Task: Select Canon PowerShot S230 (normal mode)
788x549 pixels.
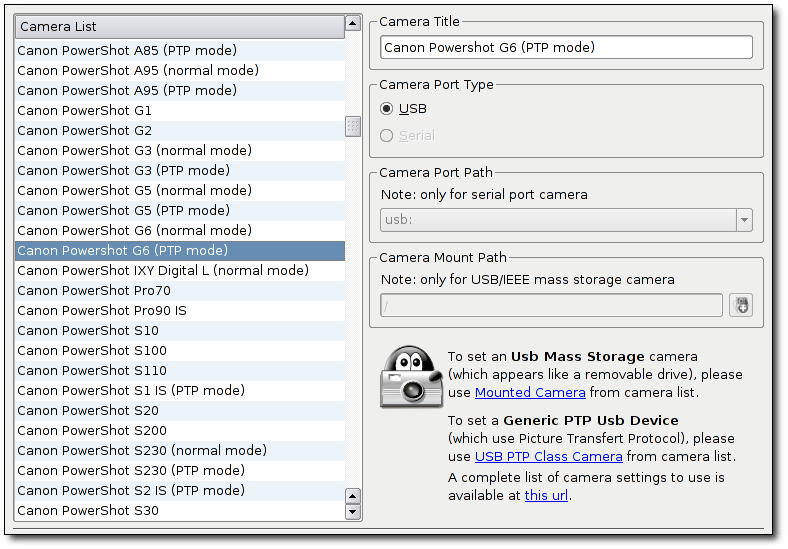Action: tap(180, 451)
